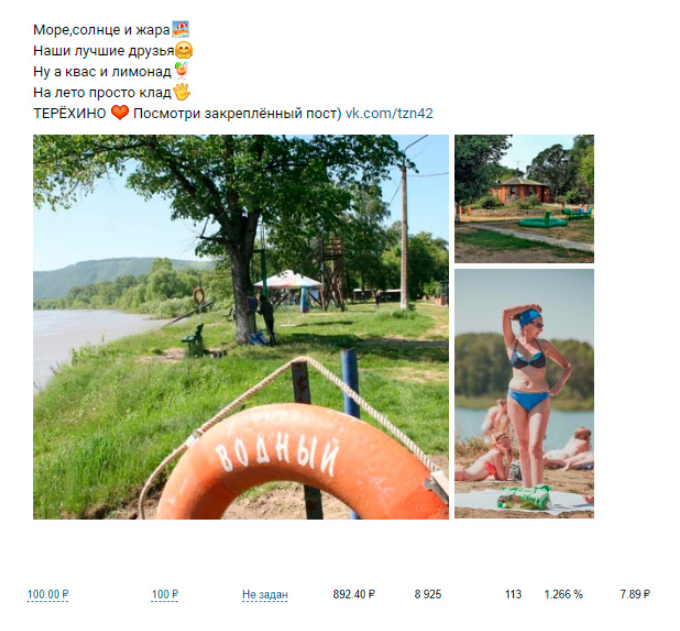Click the hugging face emoji
The height and width of the screenshot is (631, 680).
(x=184, y=51)
